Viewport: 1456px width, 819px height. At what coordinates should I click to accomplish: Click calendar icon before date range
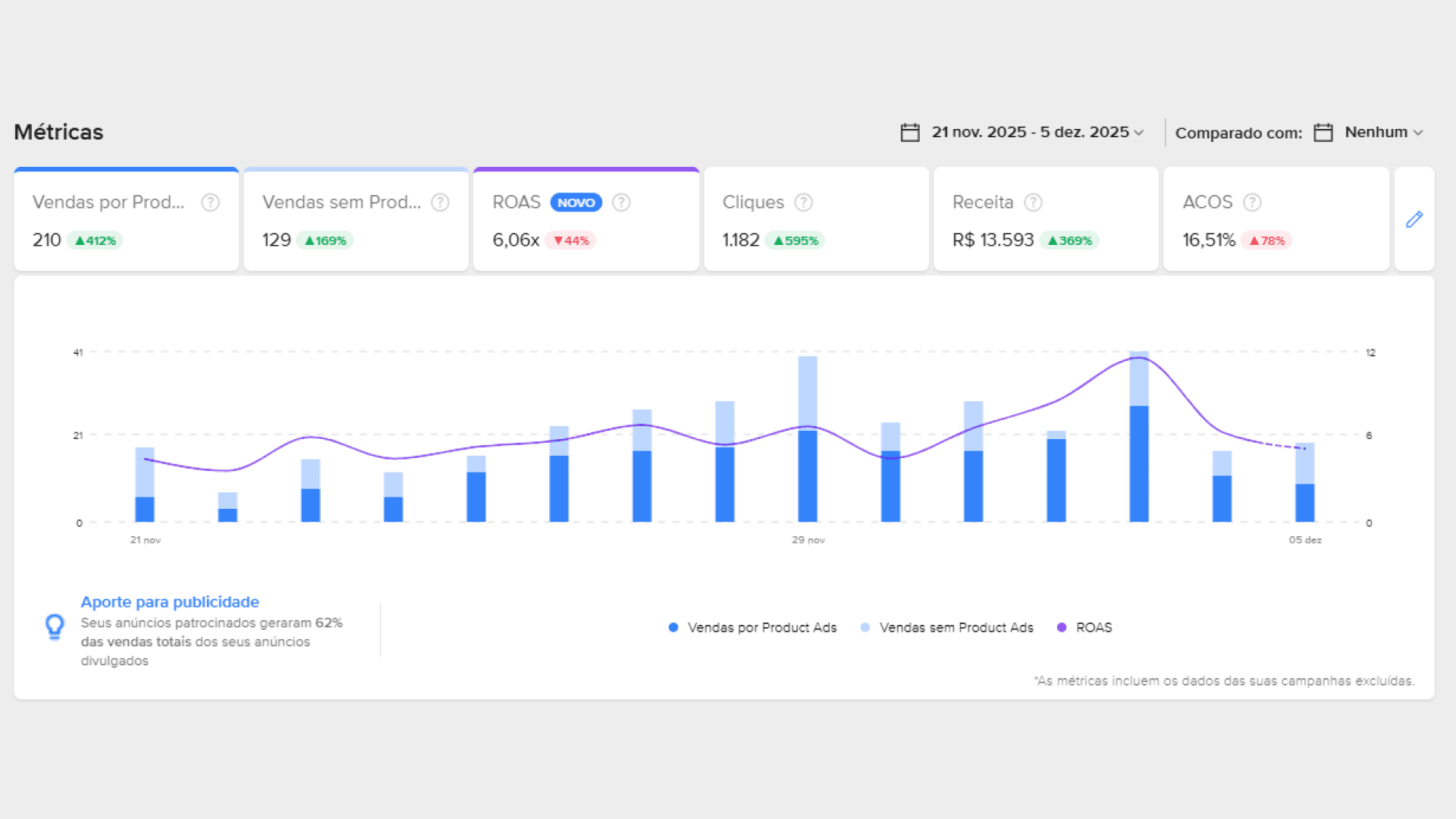(x=910, y=133)
